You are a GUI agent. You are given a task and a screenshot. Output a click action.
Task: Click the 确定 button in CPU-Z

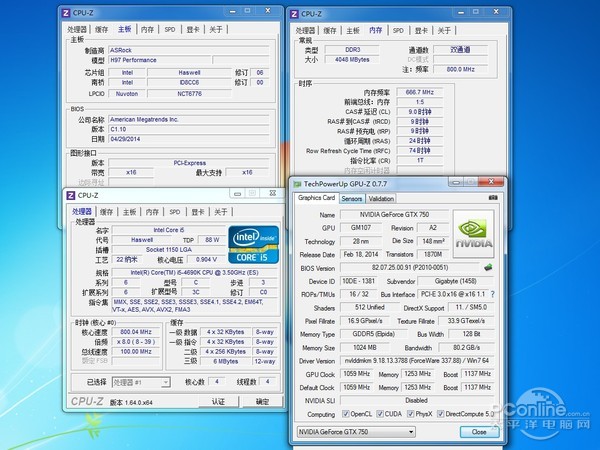point(262,401)
